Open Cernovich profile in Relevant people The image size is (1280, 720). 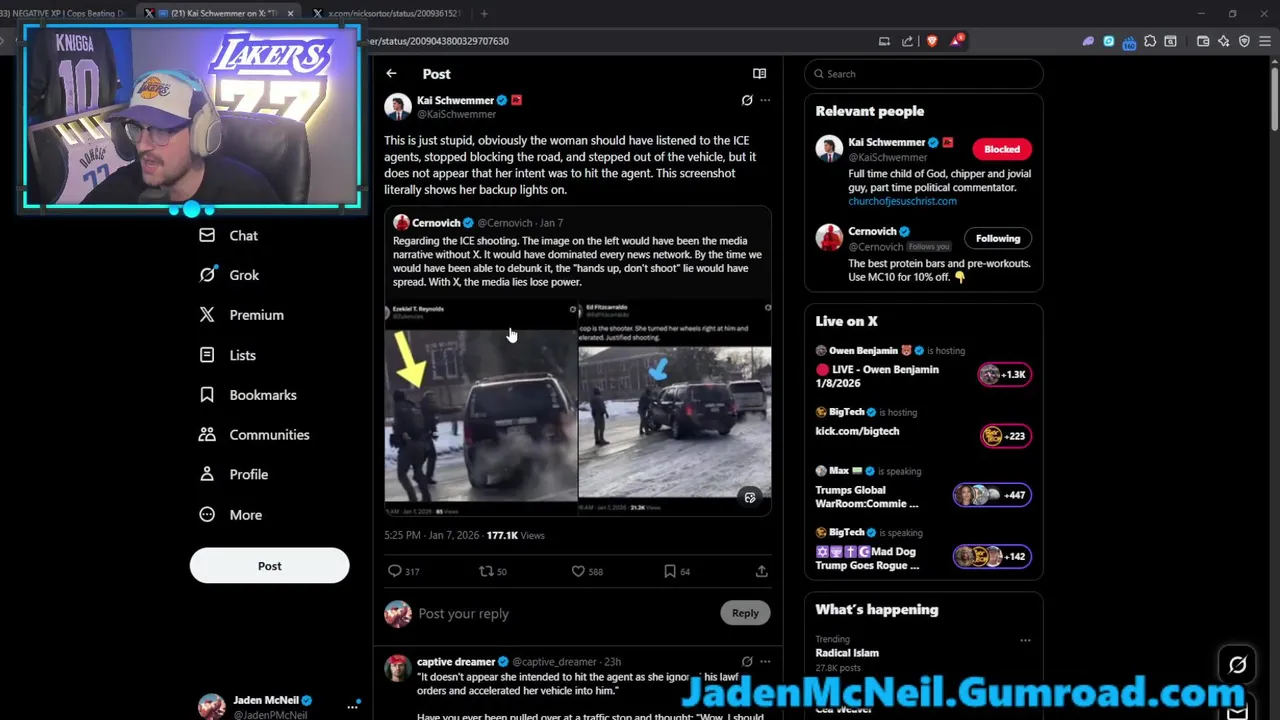point(872,231)
